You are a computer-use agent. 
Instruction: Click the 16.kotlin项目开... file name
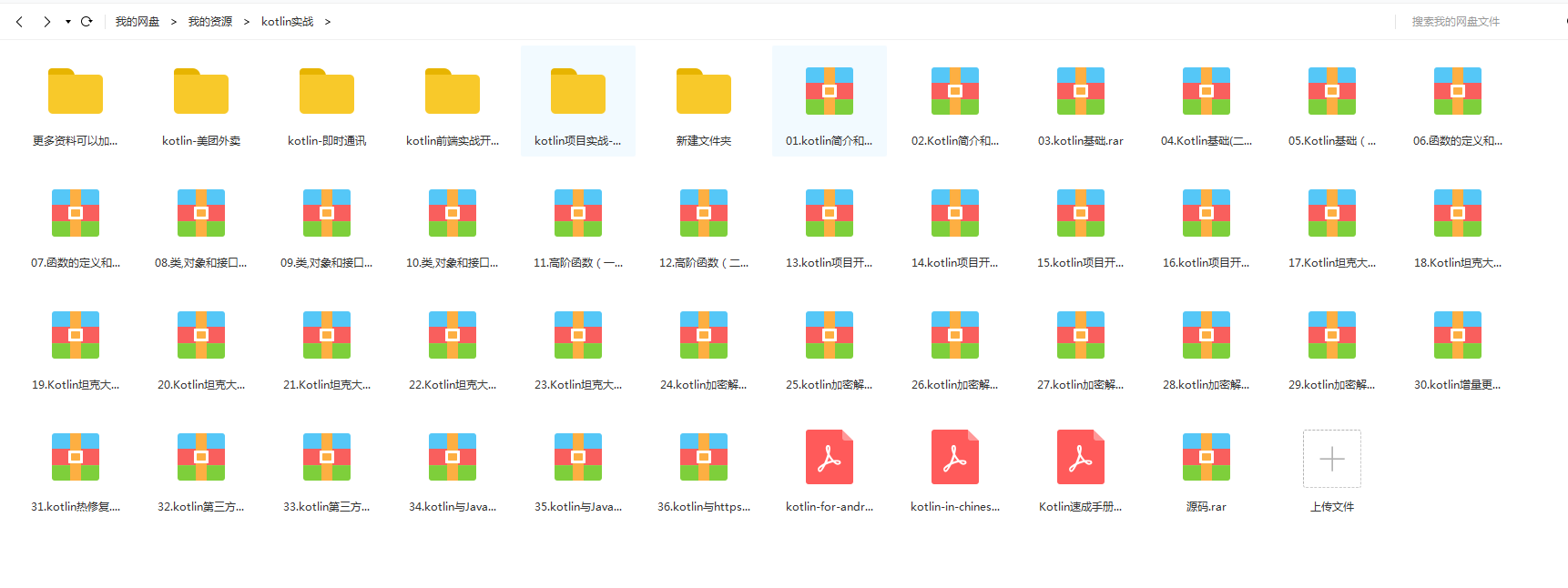(x=1207, y=263)
